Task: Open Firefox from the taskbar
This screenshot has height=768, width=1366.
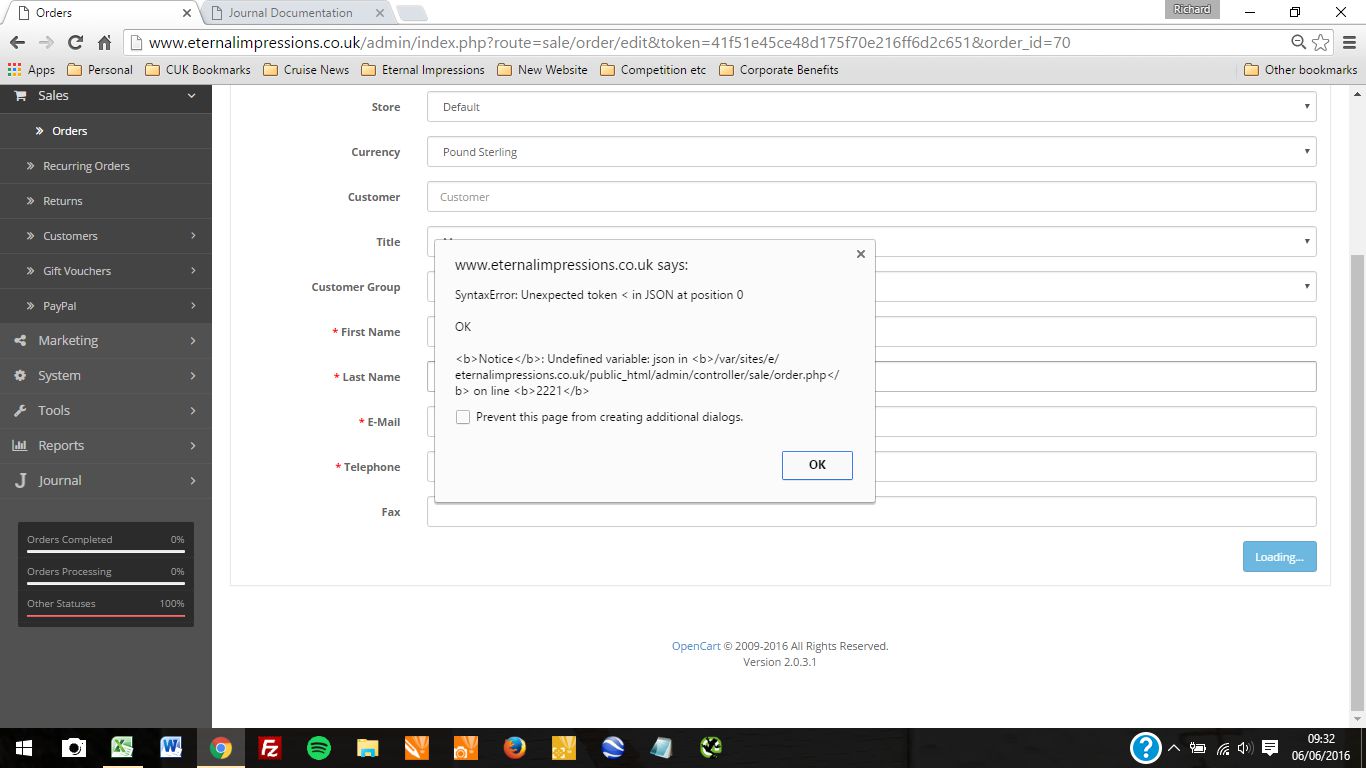Action: [514, 747]
